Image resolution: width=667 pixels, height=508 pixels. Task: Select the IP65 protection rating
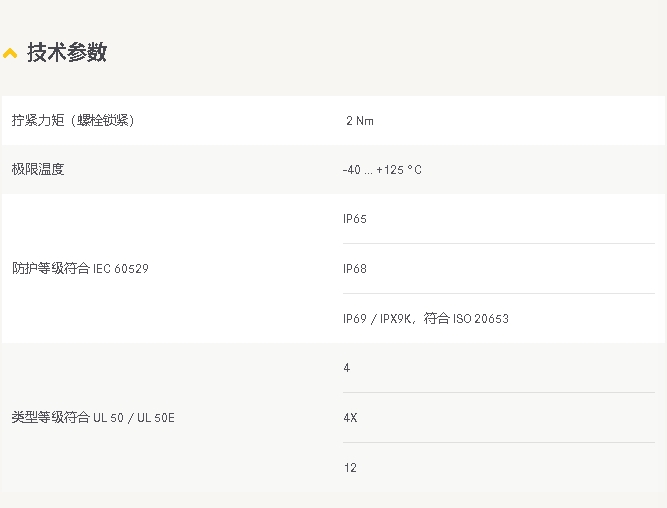(x=355, y=219)
